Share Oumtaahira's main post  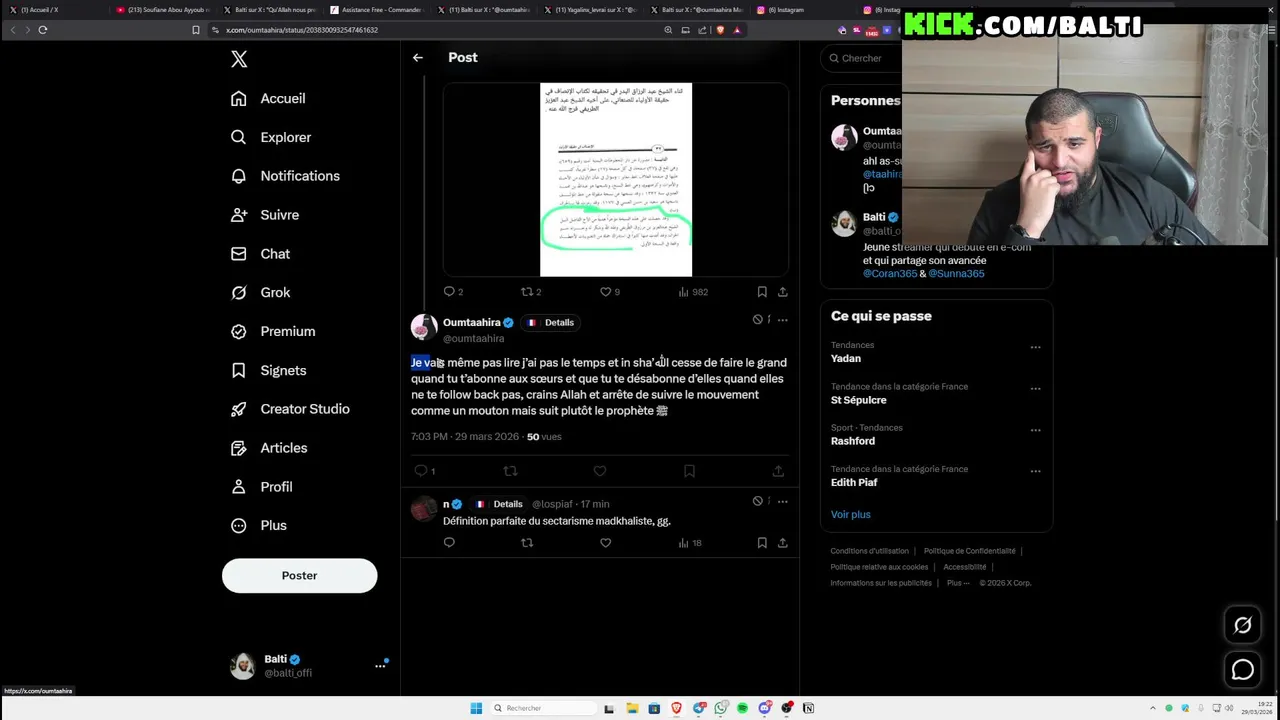click(778, 471)
